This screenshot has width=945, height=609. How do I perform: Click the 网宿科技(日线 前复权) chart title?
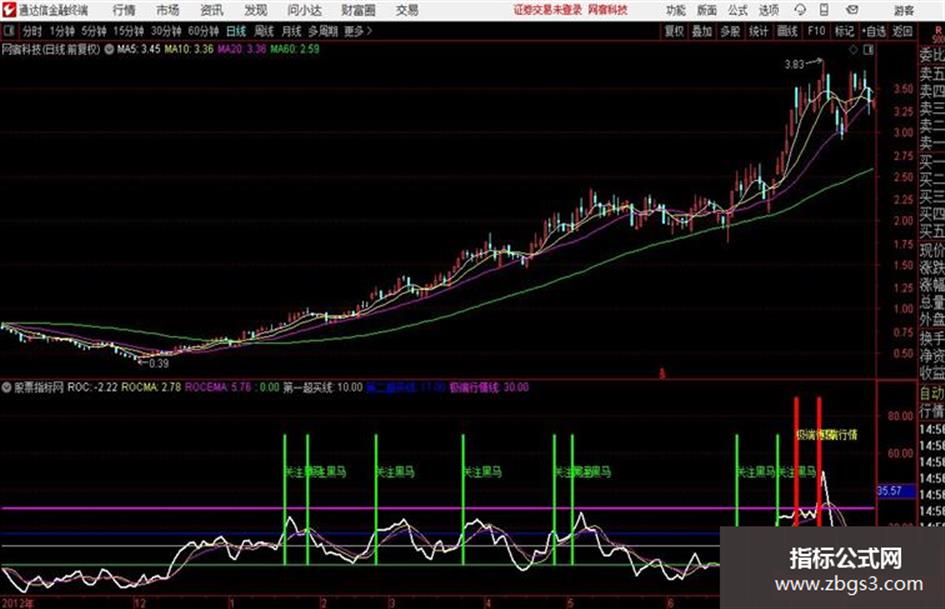[x=51, y=49]
